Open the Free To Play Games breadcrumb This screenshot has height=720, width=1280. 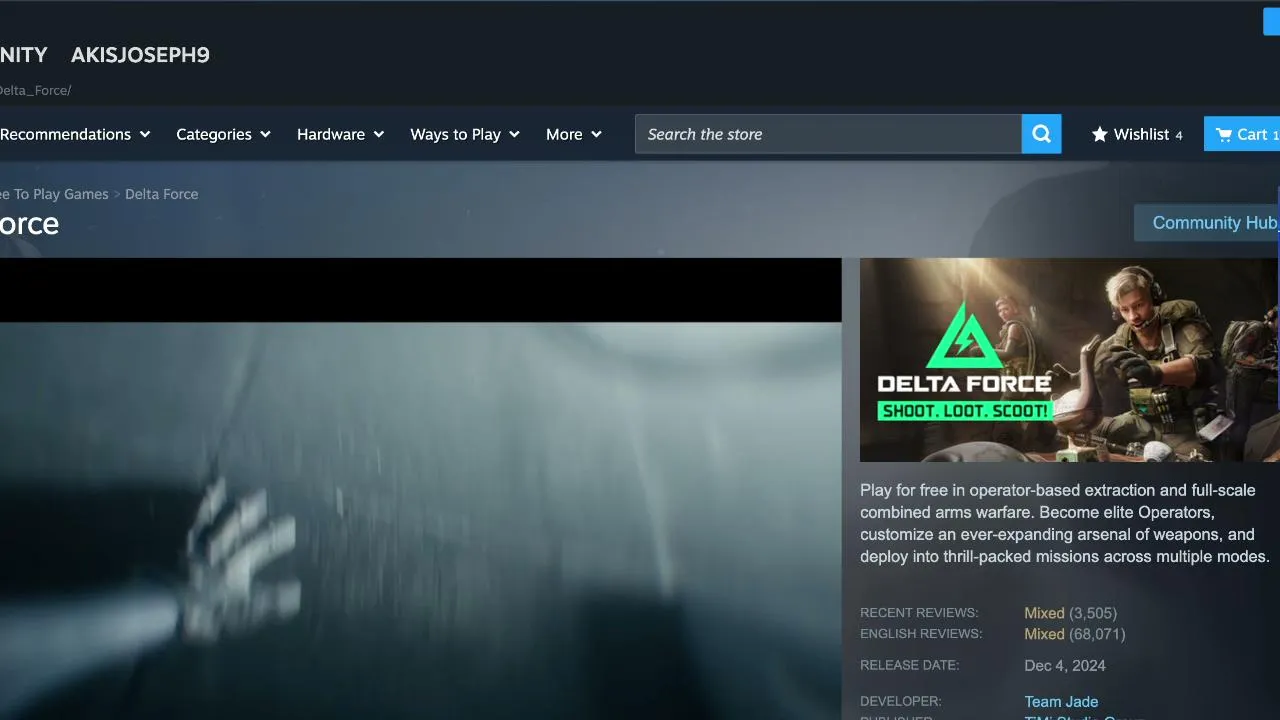click(54, 194)
